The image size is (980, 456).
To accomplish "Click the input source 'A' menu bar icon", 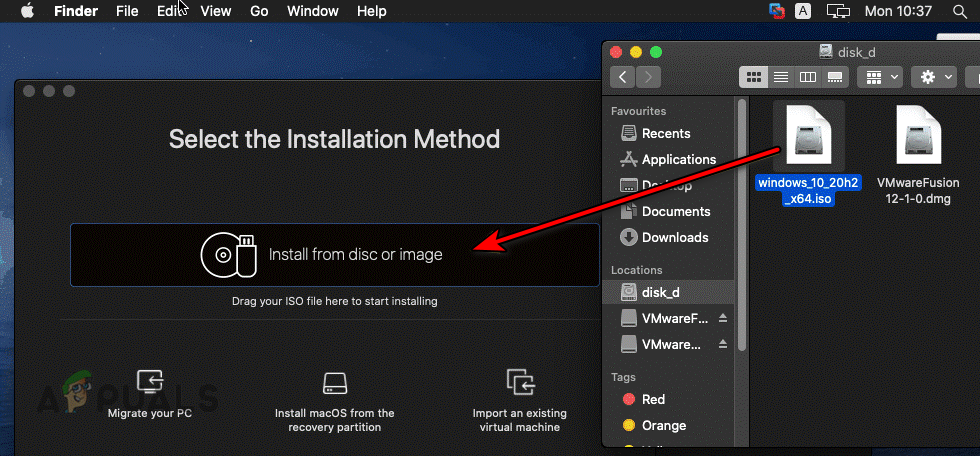I will [x=803, y=11].
